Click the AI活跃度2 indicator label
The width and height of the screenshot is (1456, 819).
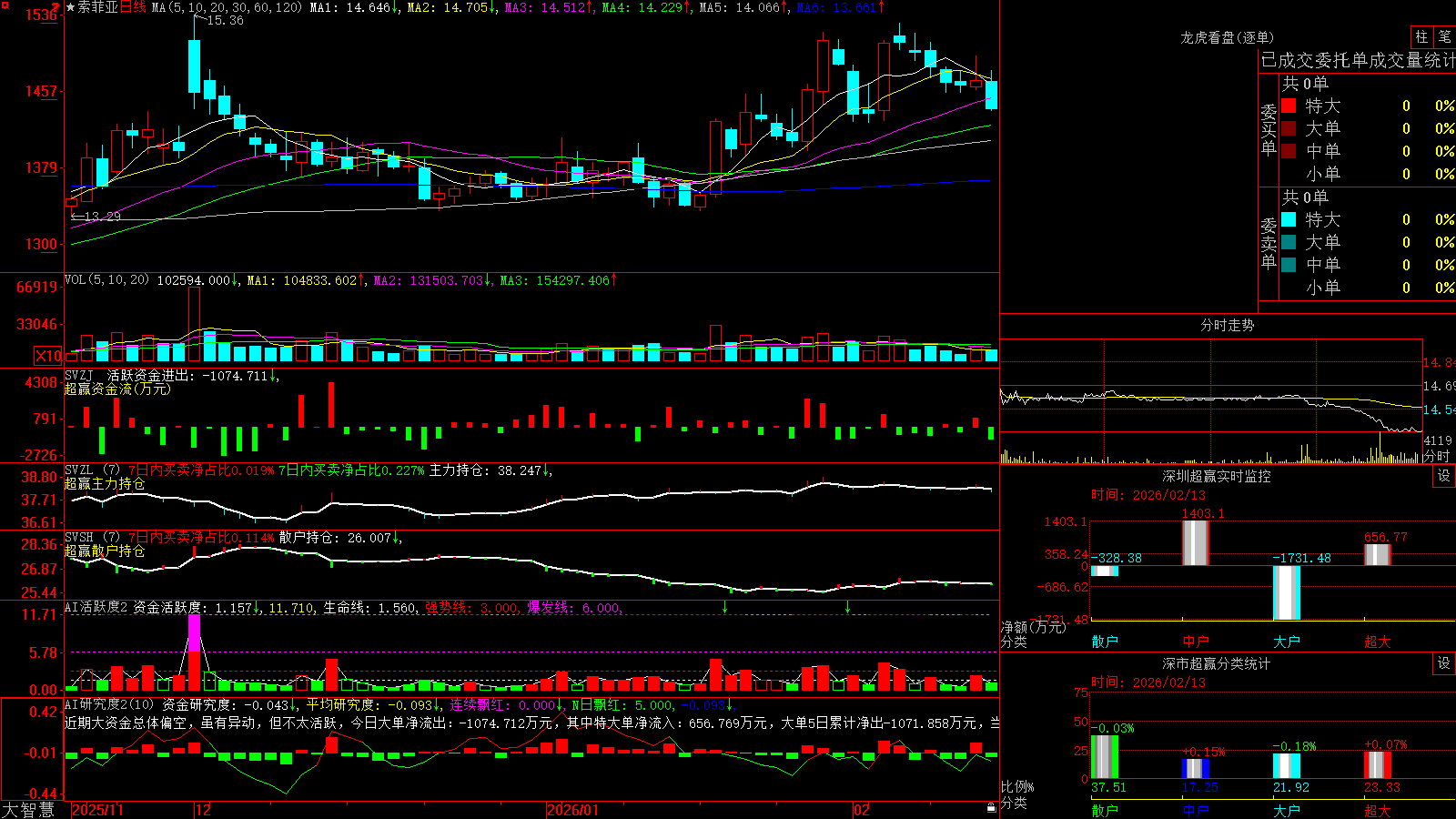pyautogui.click(x=96, y=607)
